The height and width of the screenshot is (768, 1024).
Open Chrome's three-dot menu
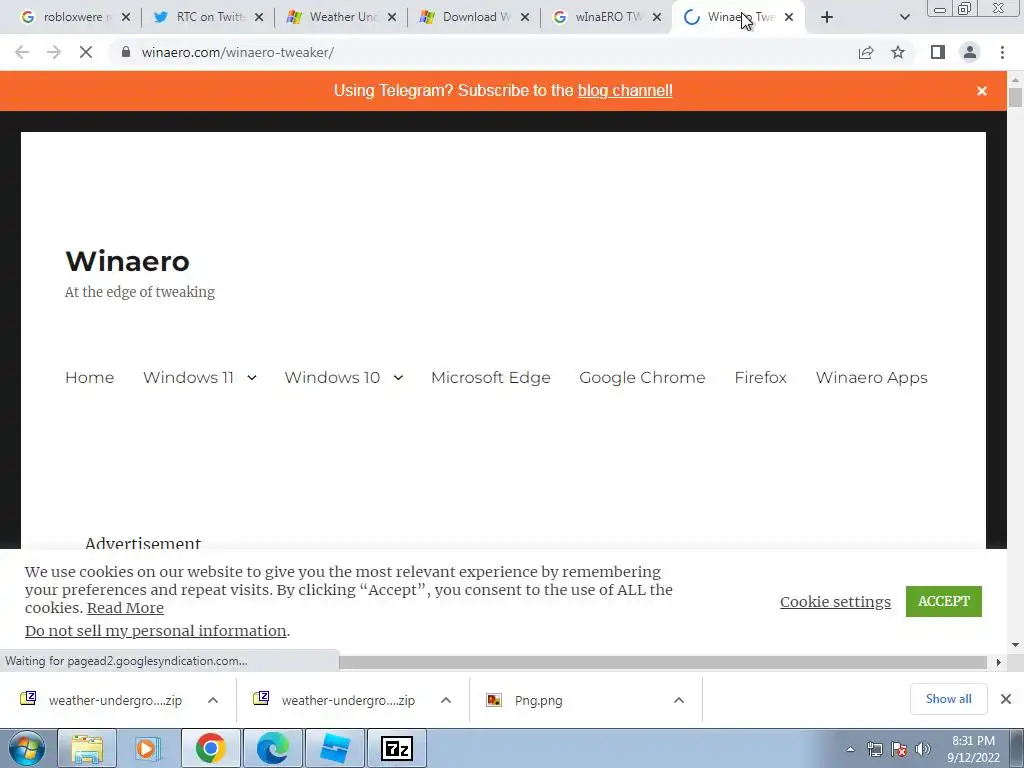click(1002, 52)
